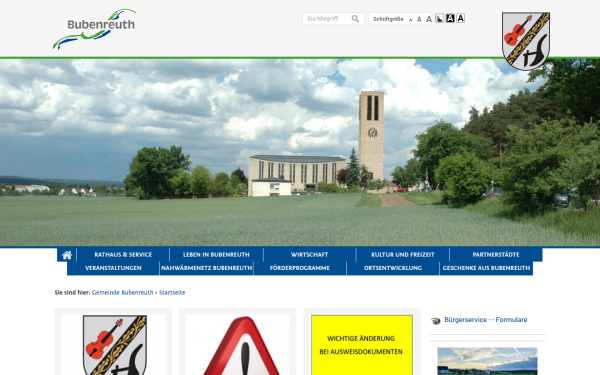The image size is (600, 375).
Task: Click the Bubenreuth coat of arms in header
Action: click(526, 41)
